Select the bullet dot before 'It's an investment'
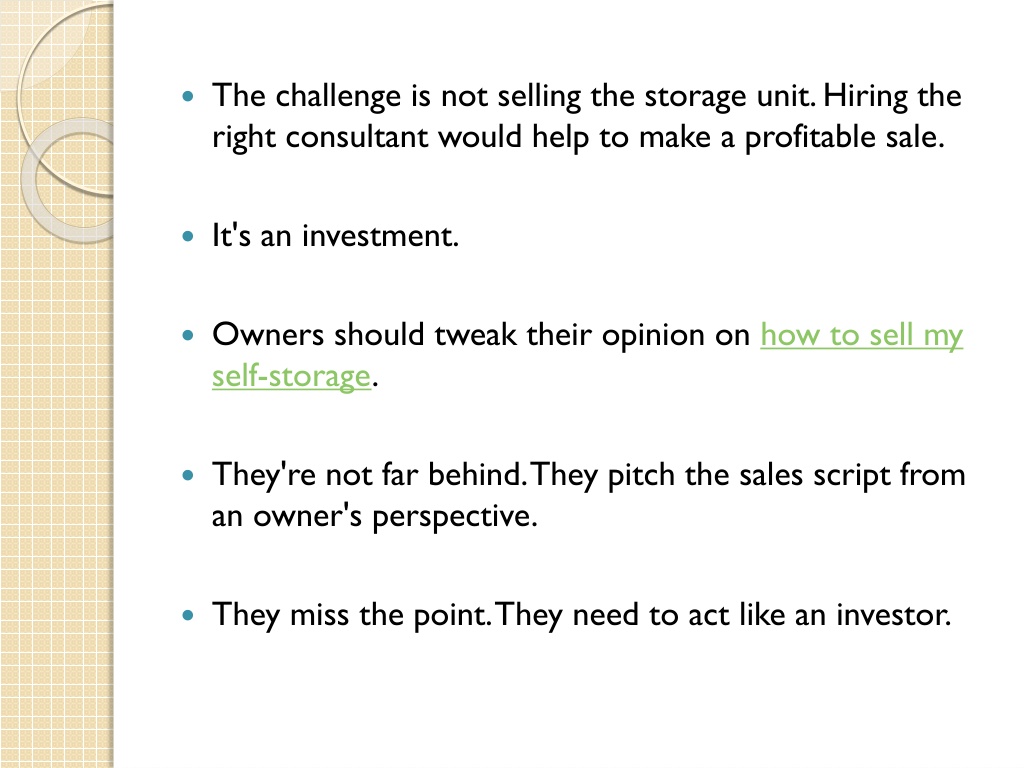 tap(188, 236)
